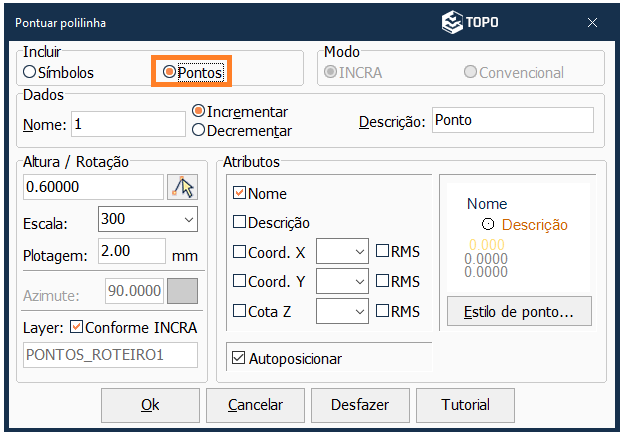
Task: Click the Nome input field
Action: (x=127, y=124)
